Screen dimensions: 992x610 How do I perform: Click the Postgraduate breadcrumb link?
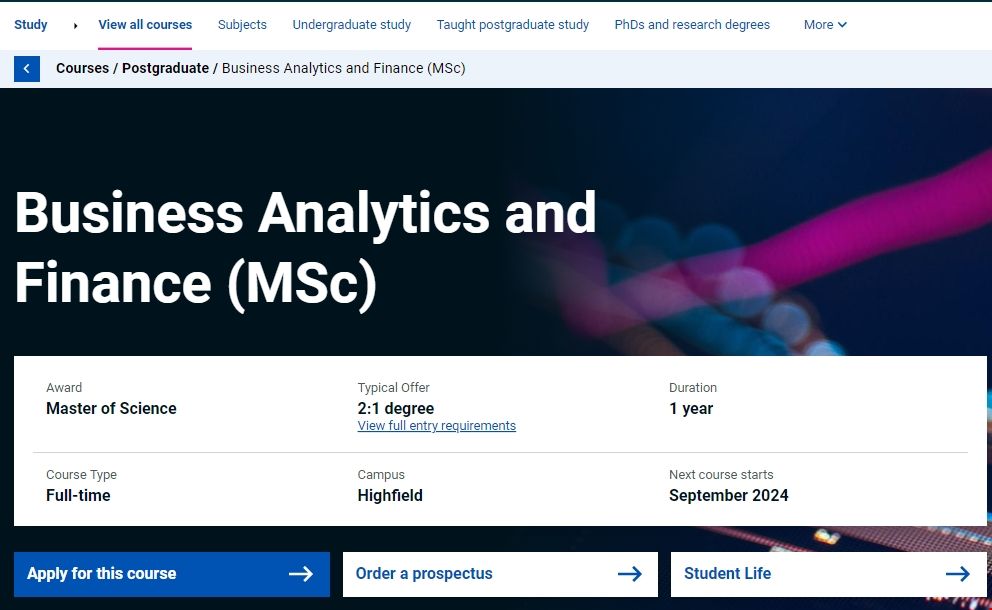coord(165,68)
